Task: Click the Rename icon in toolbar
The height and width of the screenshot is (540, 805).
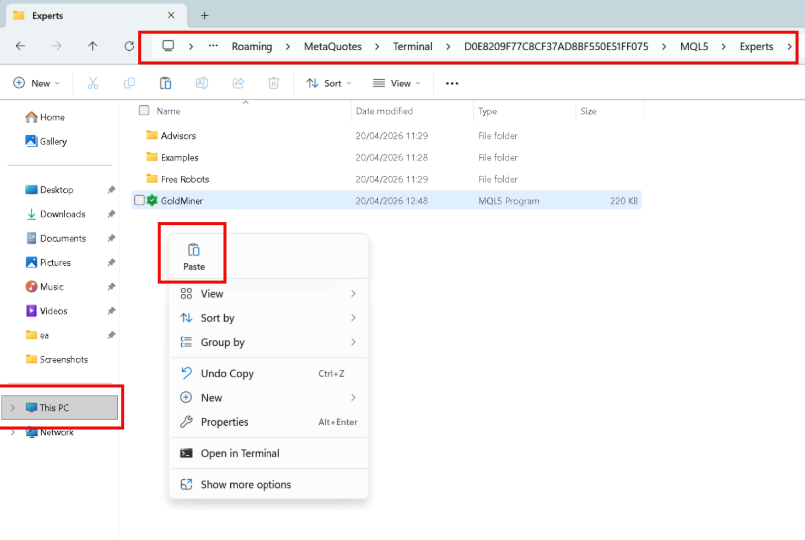Action: point(202,83)
